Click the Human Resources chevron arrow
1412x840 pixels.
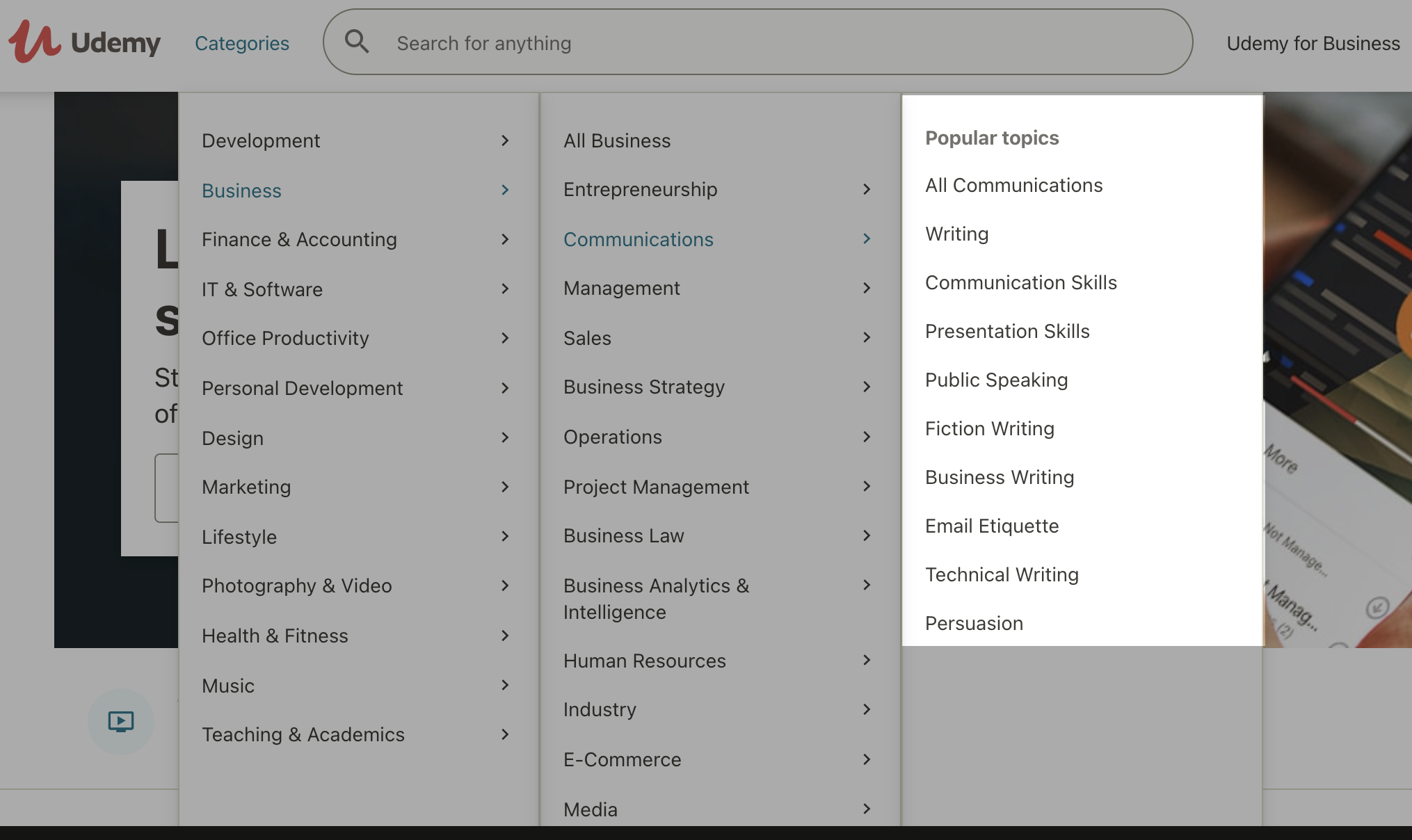tap(867, 660)
